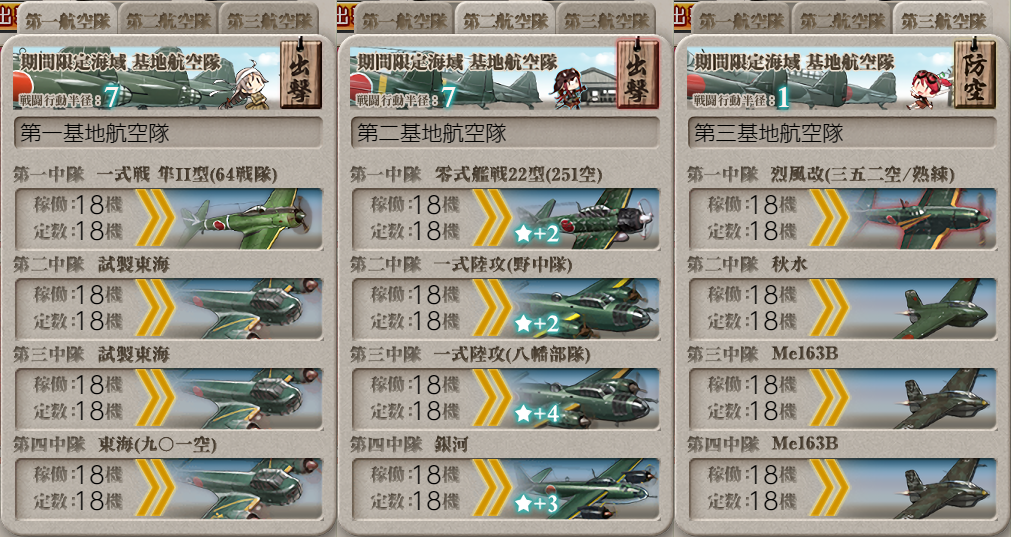1011x537 pixels.
Task: Click the 銀河 Ginga bomber icon
Action: click(x=587, y=489)
